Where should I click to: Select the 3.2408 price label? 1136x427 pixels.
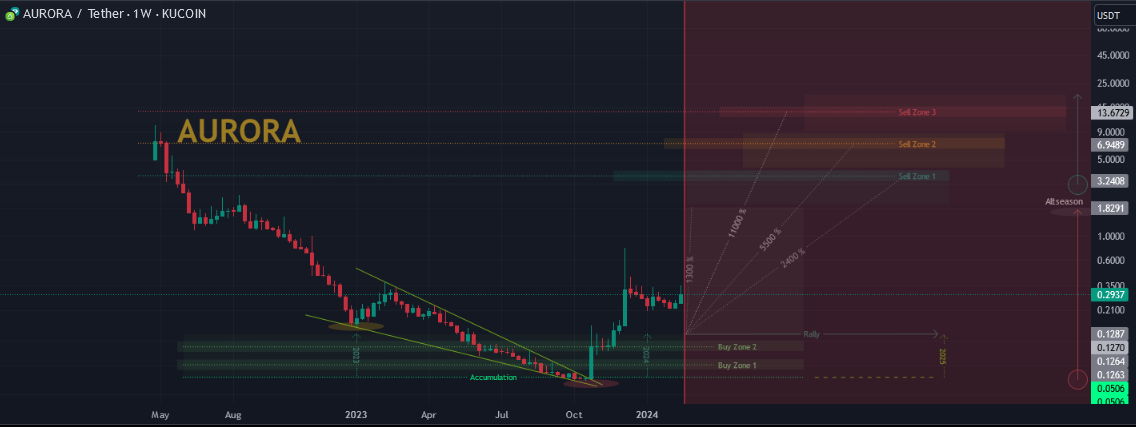point(1110,180)
